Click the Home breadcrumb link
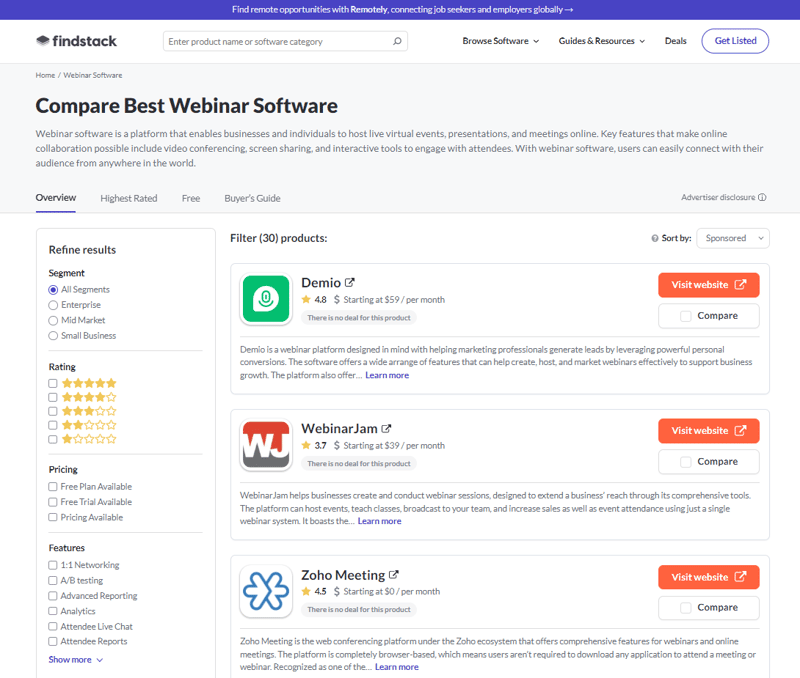800x678 pixels. (x=45, y=75)
